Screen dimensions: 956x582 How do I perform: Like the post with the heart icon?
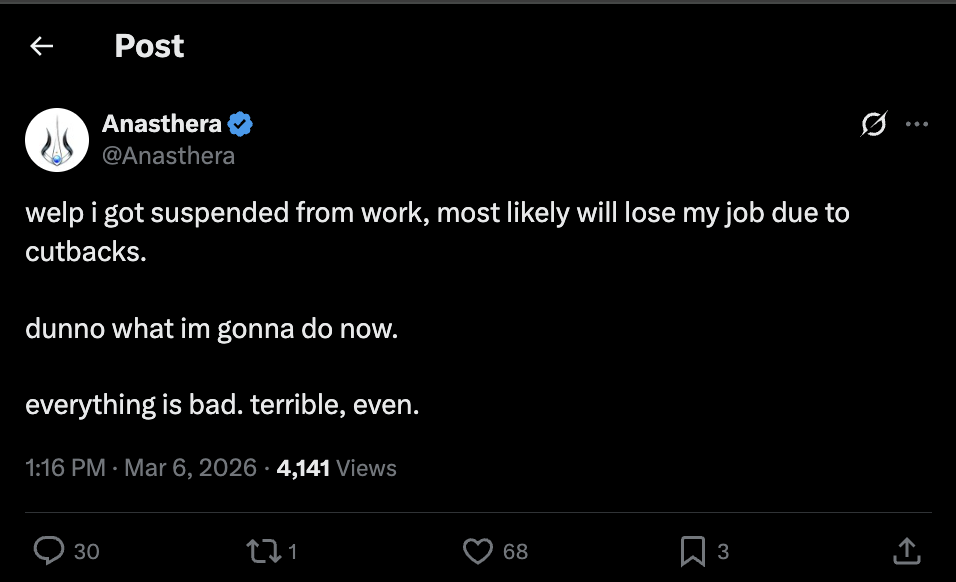pos(477,551)
